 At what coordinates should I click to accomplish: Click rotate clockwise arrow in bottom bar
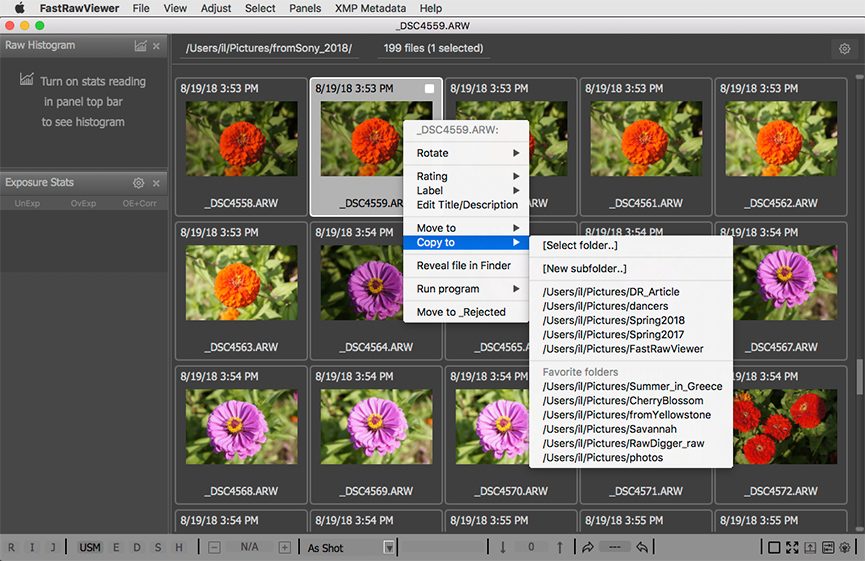[x=587, y=547]
